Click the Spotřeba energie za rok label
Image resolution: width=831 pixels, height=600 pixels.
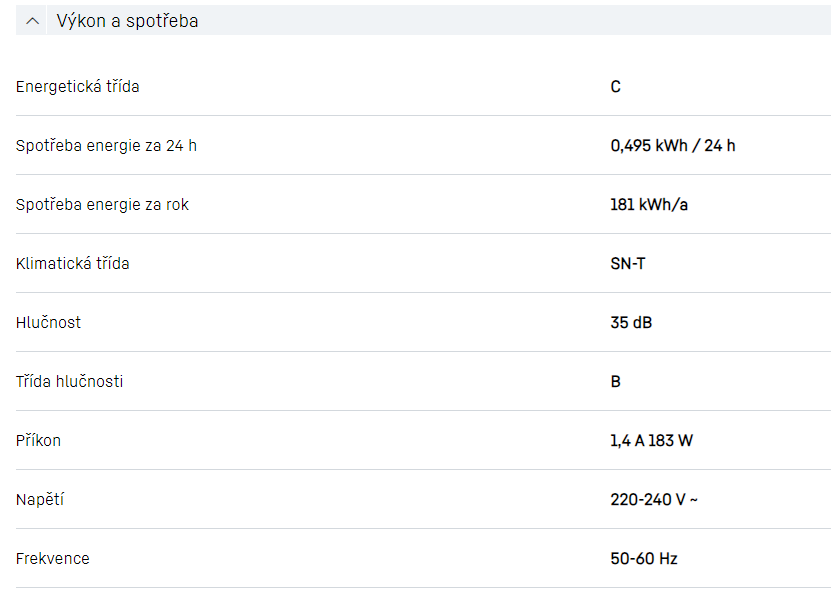tap(102, 205)
